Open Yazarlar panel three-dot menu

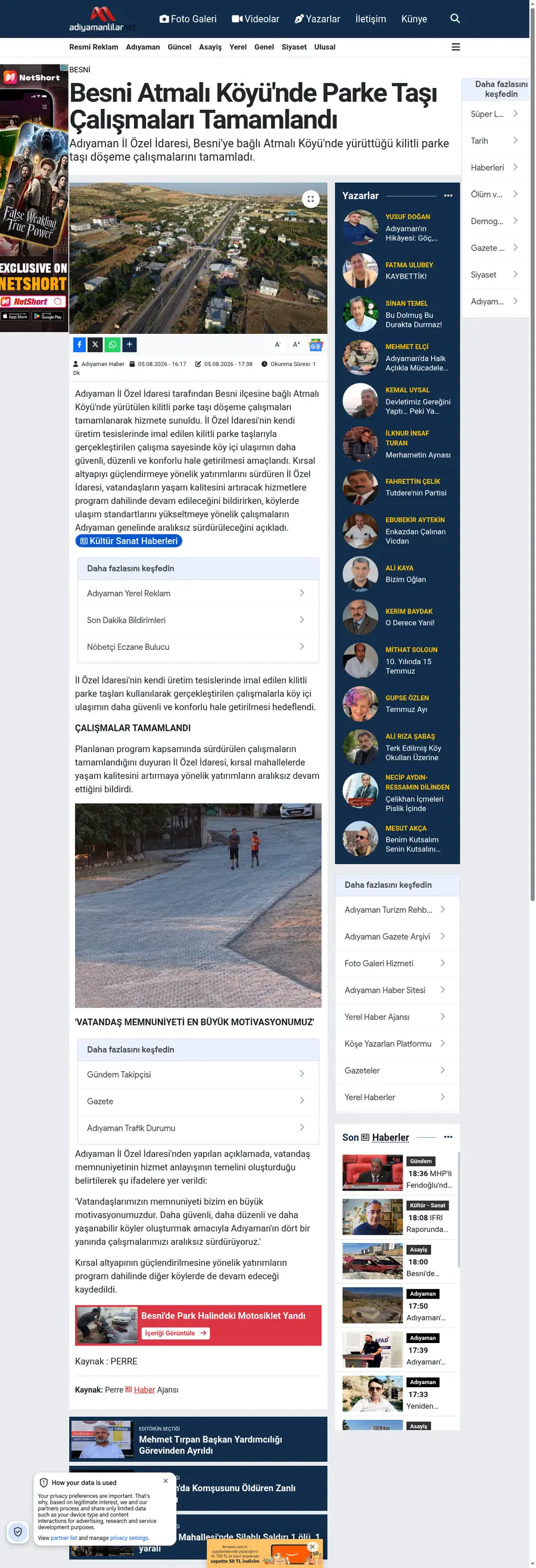448,195
